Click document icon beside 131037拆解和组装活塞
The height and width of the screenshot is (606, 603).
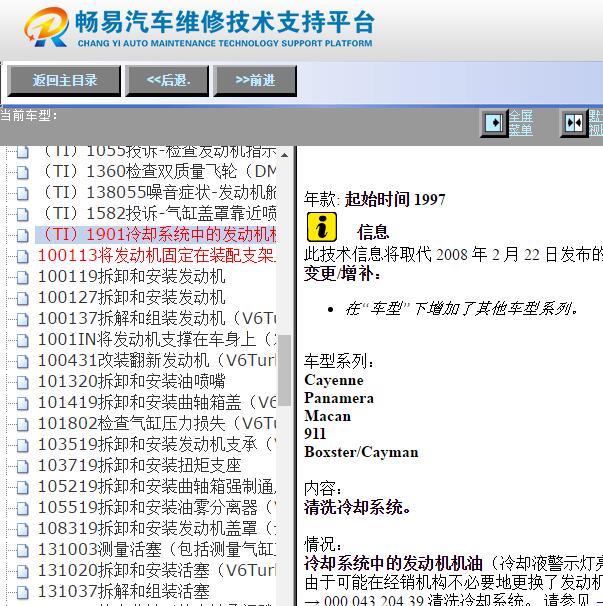point(22,592)
